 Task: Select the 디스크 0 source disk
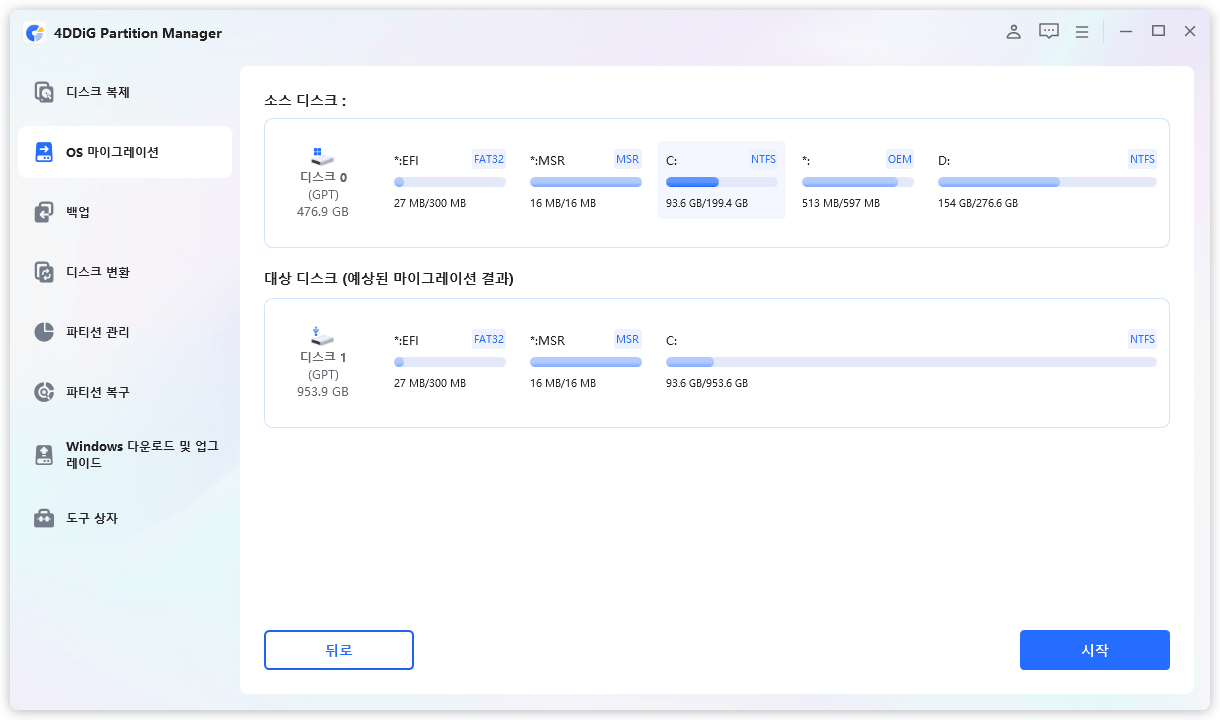coord(322,181)
